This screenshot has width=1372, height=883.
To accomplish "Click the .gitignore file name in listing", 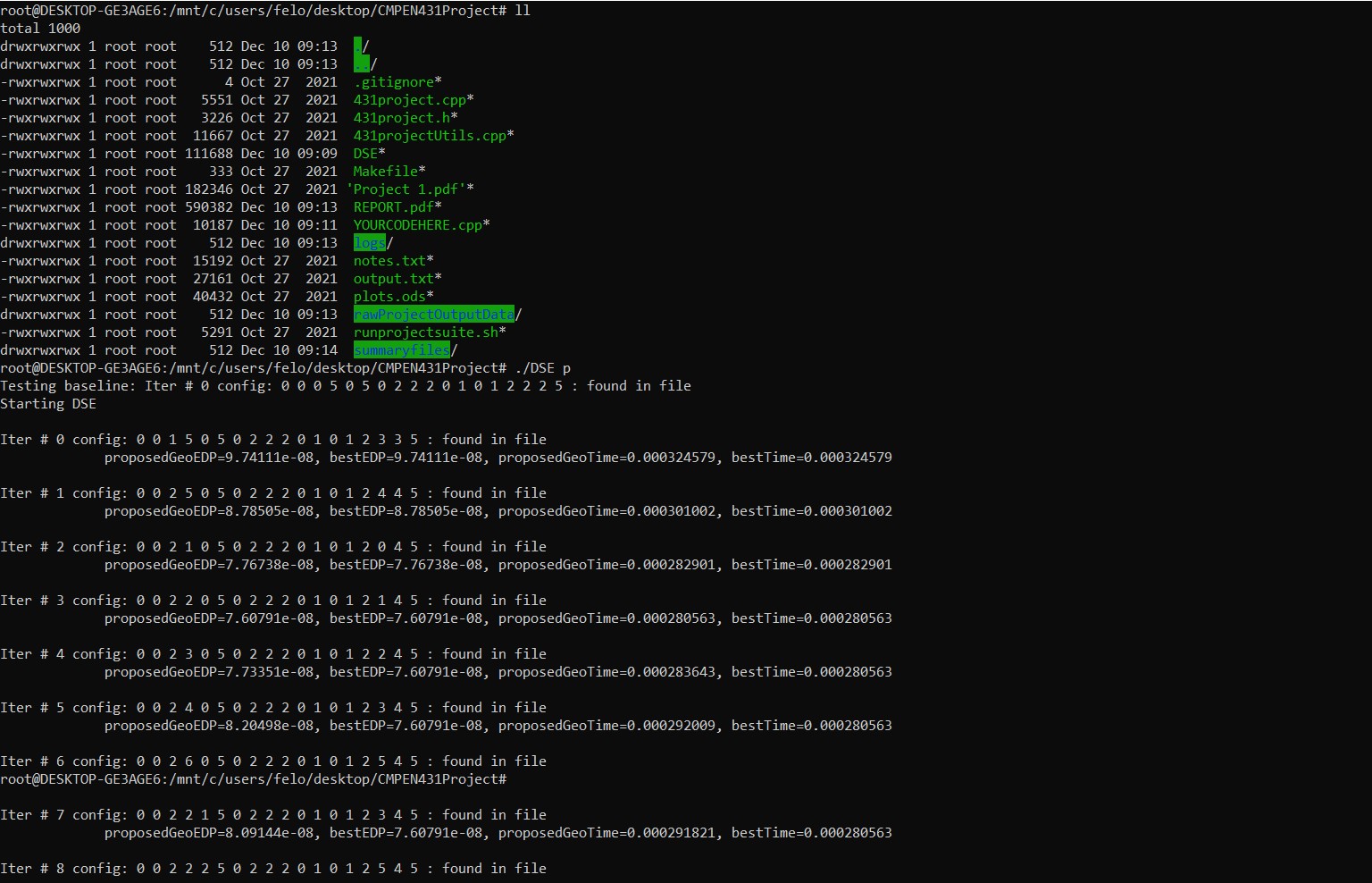I will point(394,82).
